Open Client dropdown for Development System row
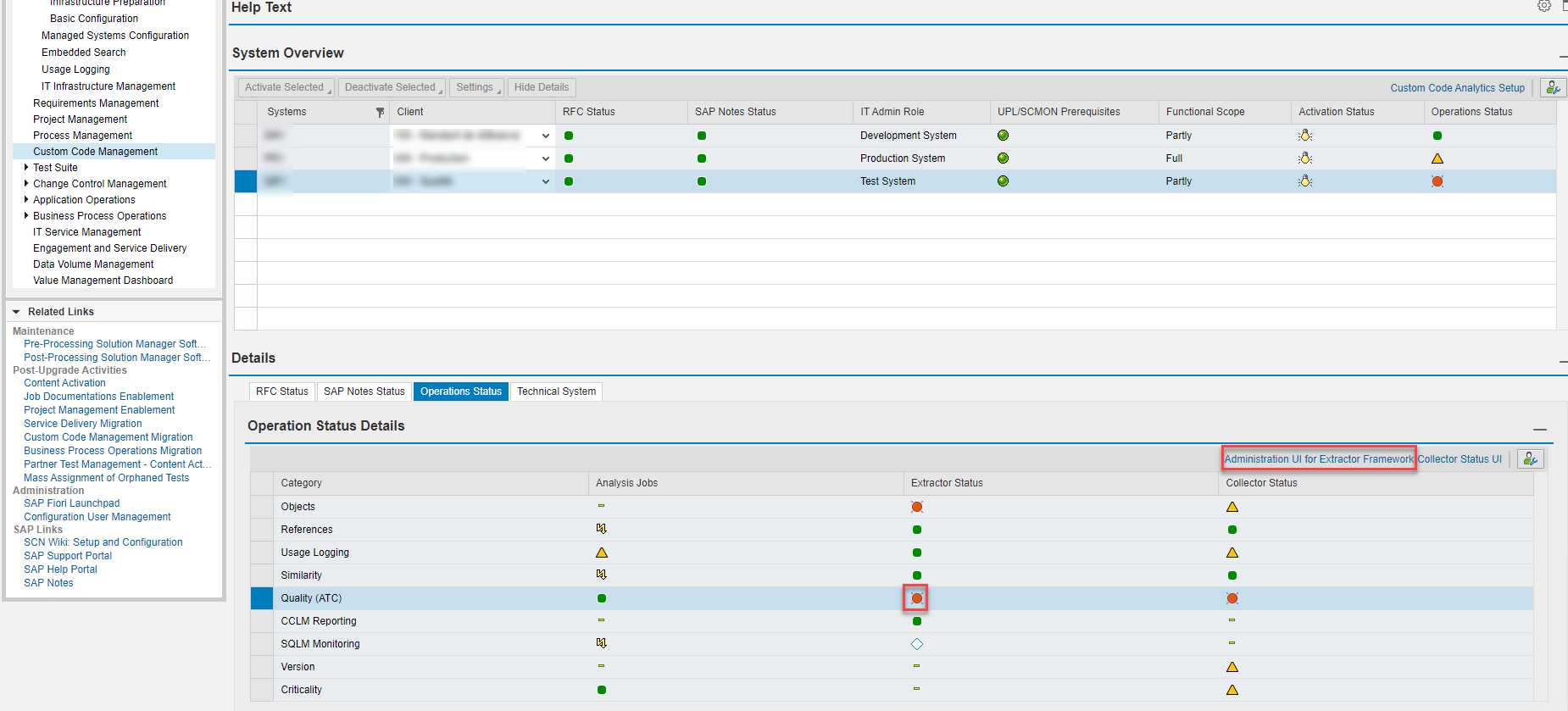This screenshot has height=711, width=1568. tap(546, 136)
